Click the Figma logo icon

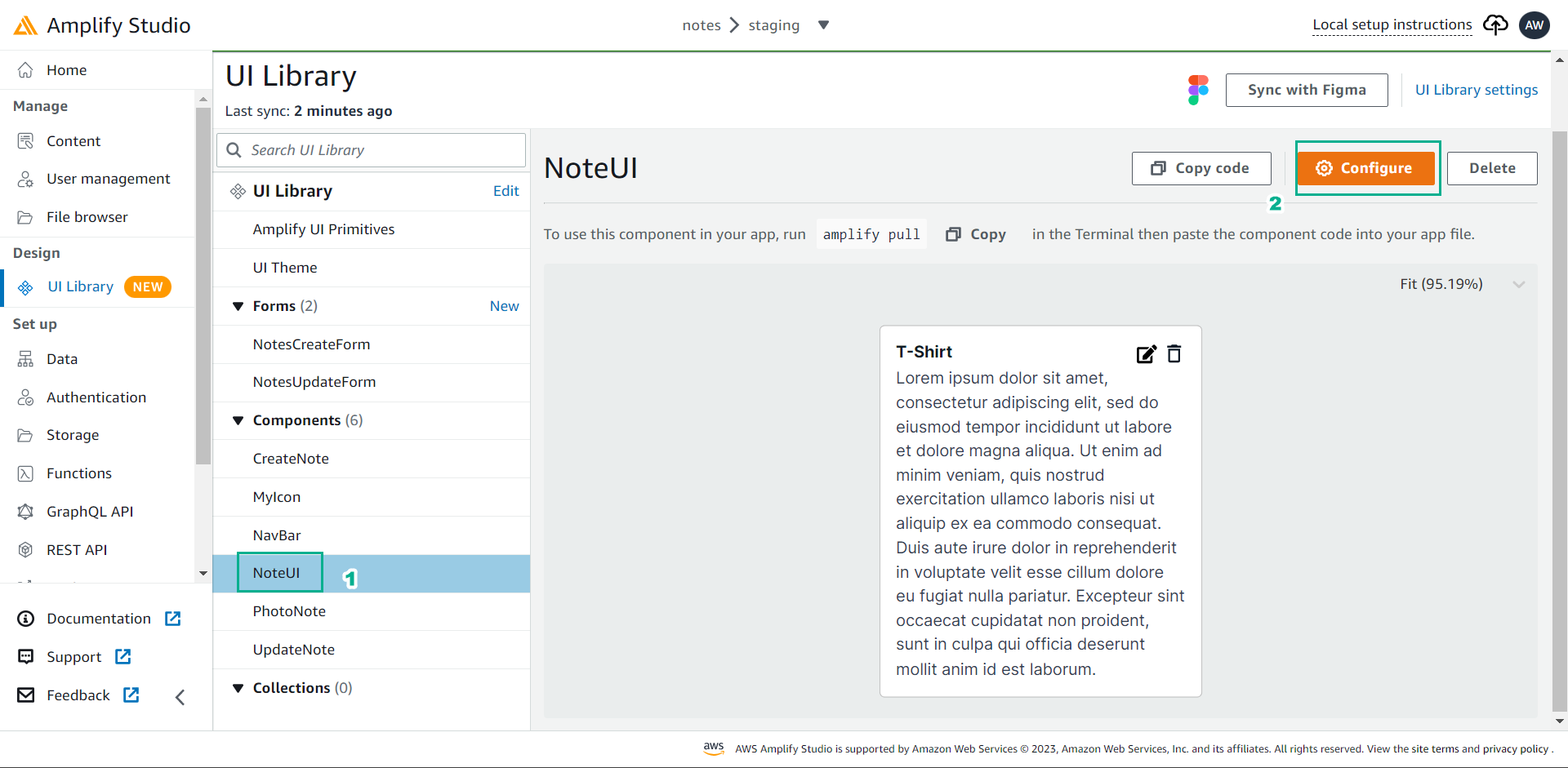tap(1198, 90)
